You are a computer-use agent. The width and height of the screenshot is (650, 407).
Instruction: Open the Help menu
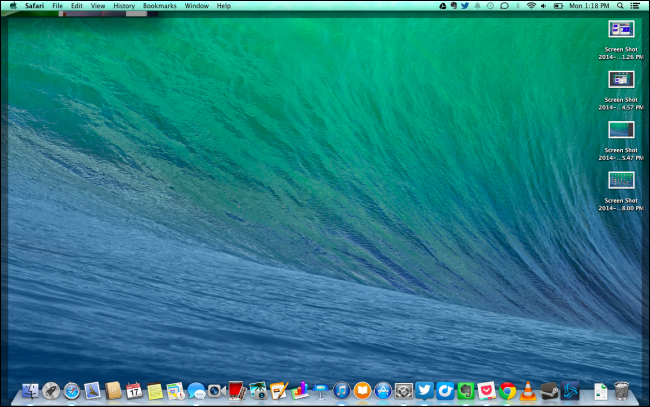(x=223, y=6)
